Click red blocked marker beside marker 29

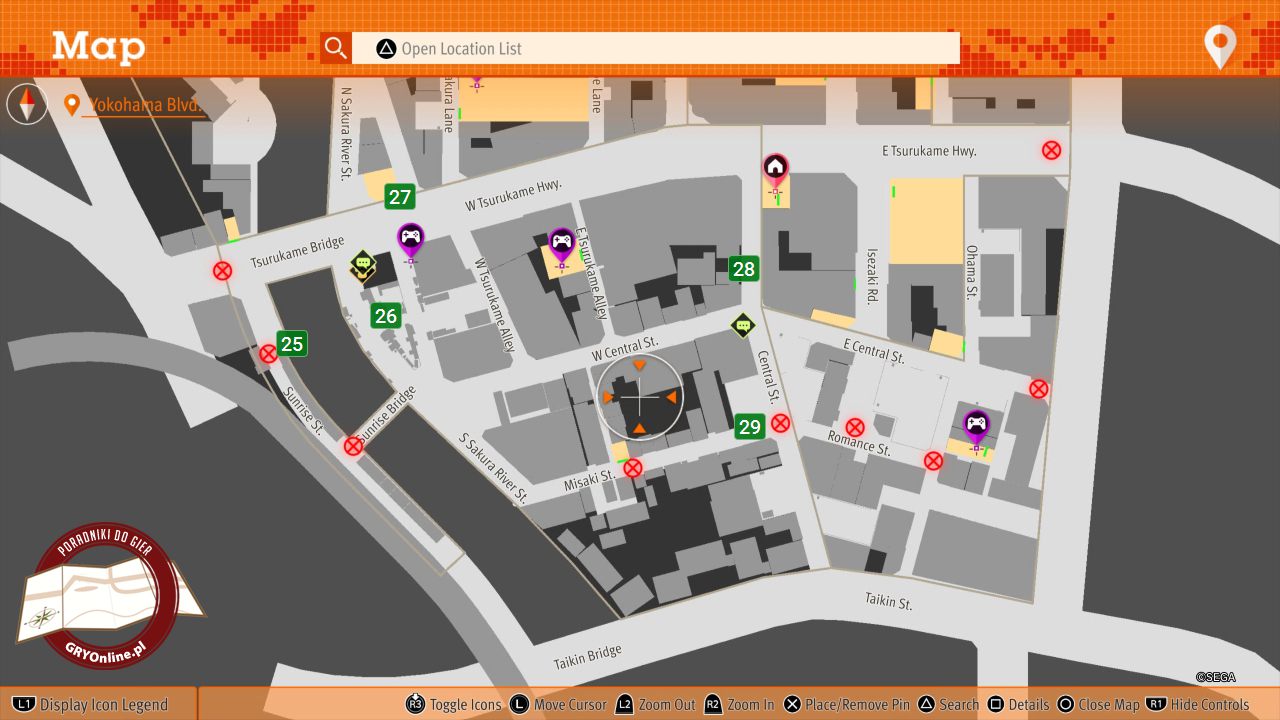(780, 423)
